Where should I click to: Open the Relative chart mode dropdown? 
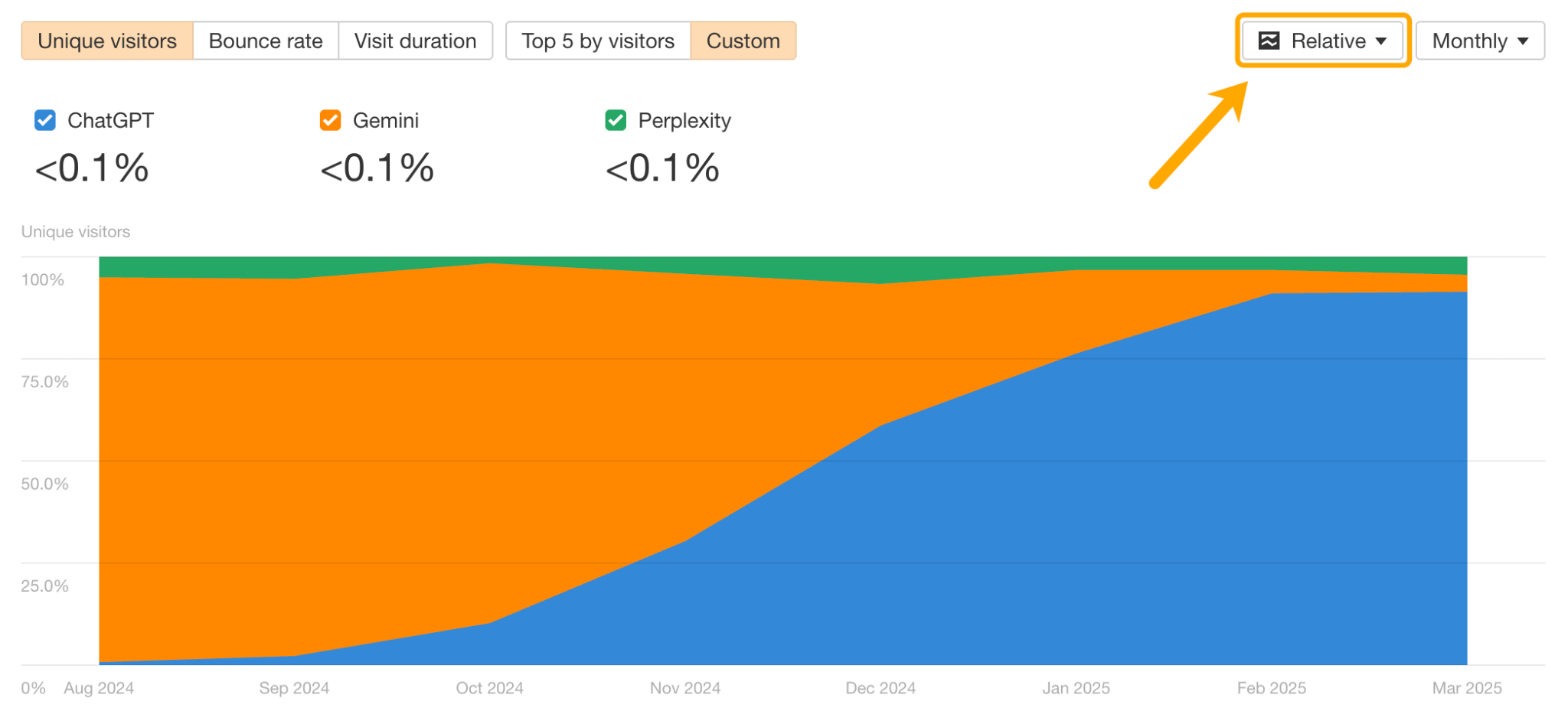(x=1322, y=41)
